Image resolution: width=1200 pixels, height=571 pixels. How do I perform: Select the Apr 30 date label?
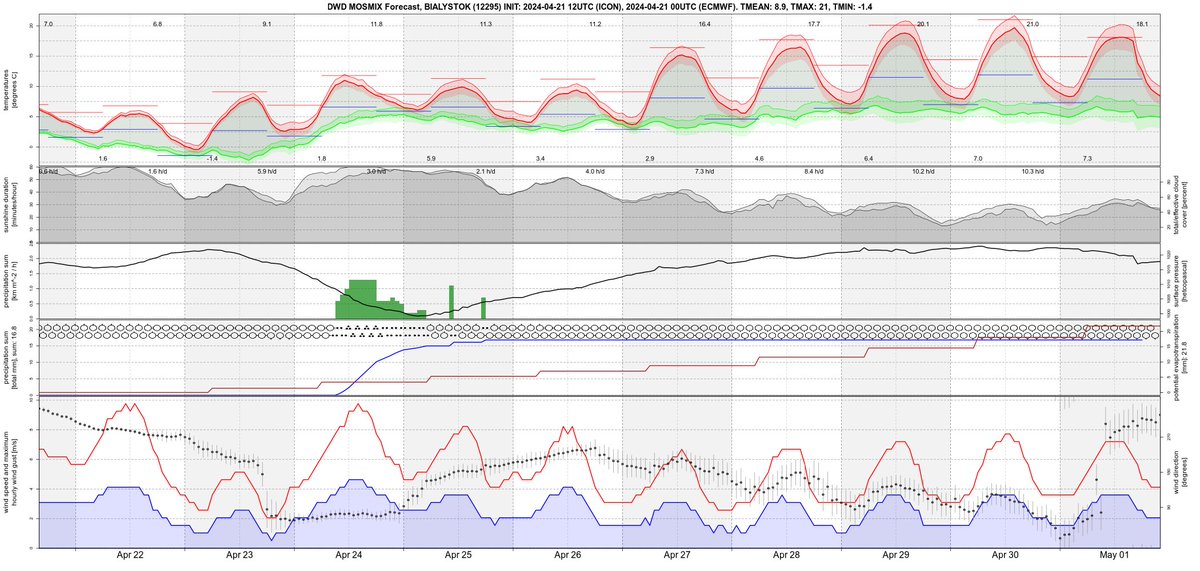tap(1005, 555)
